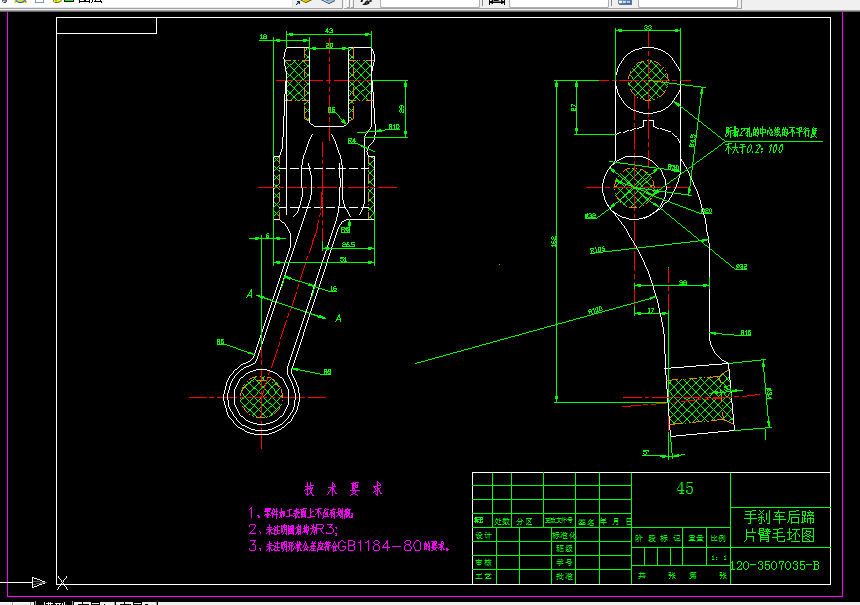The height and width of the screenshot is (605, 860).
Task: Select the scale value 1:1
Action: click(x=719, y=558)
